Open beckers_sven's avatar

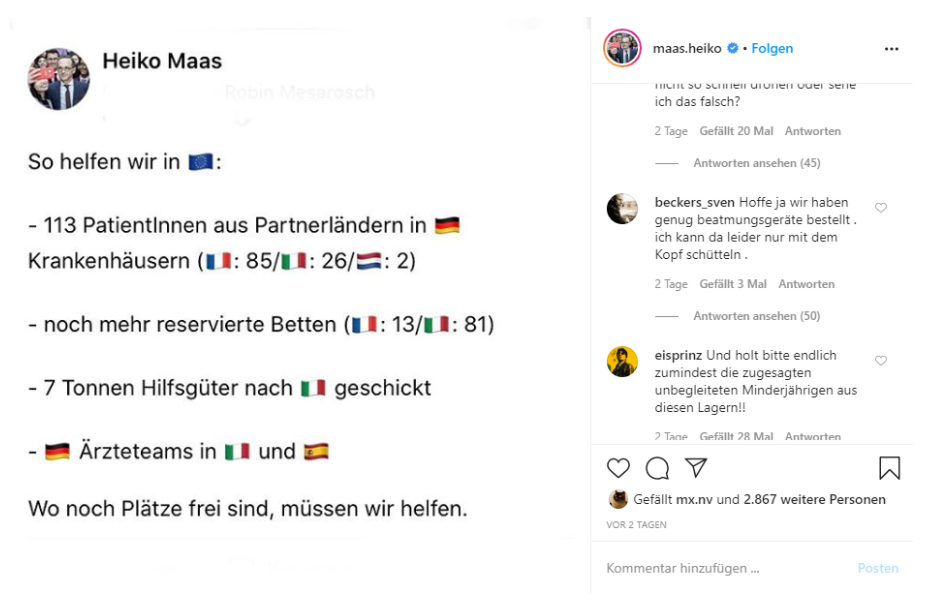[x=622, y=208]
